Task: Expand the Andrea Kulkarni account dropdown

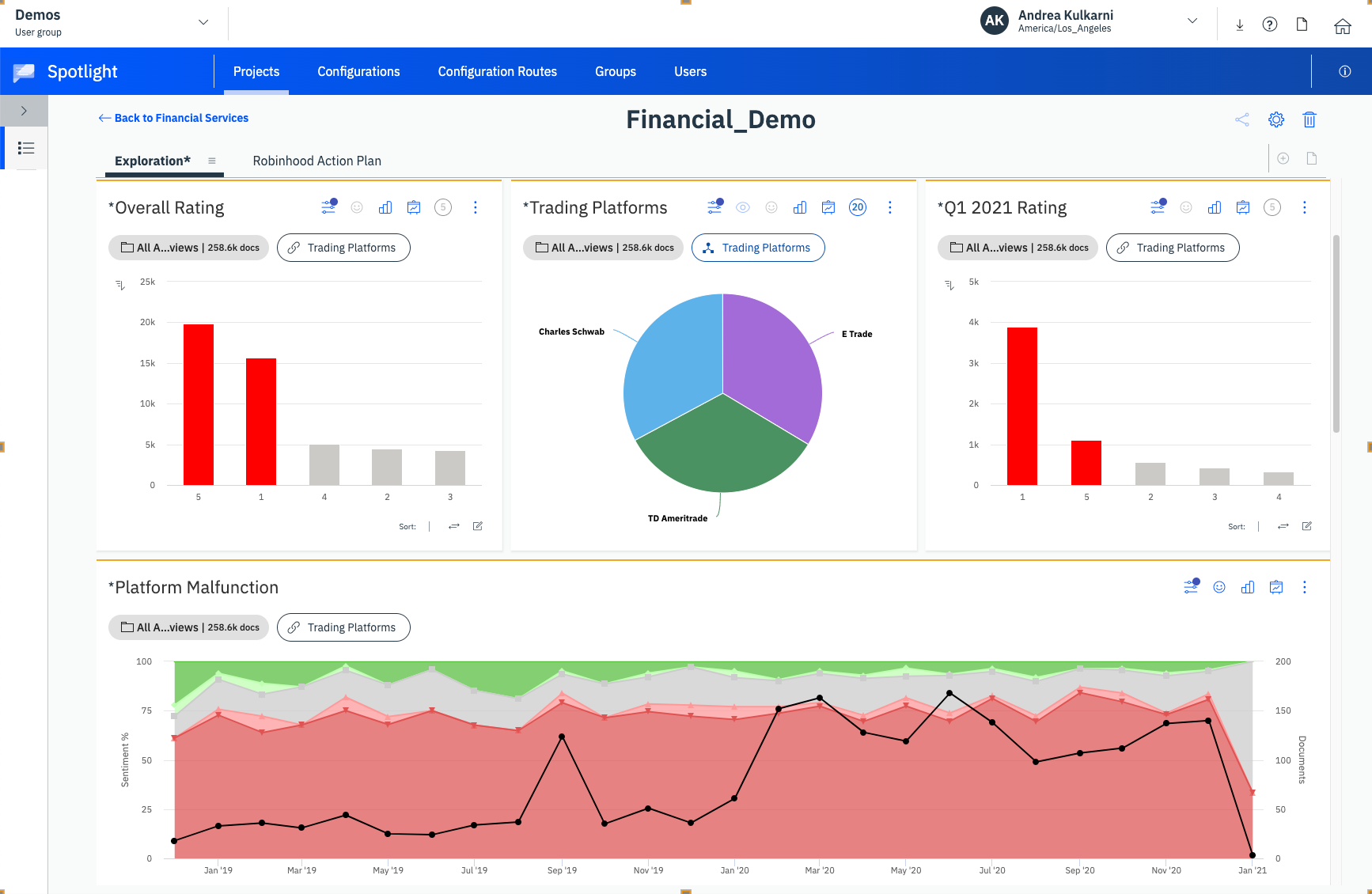Action: pyautogui.click(x=1192, y=21)
